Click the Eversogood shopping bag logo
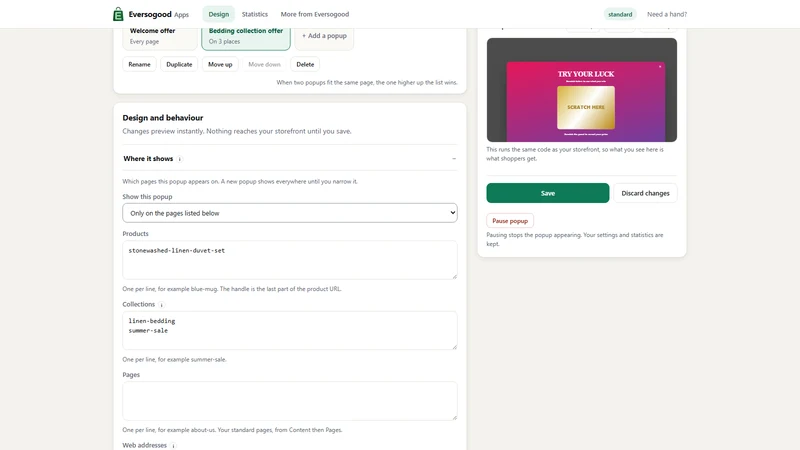Image resolution: width=800 pixels, height=450 pixels. click(118, 14)
